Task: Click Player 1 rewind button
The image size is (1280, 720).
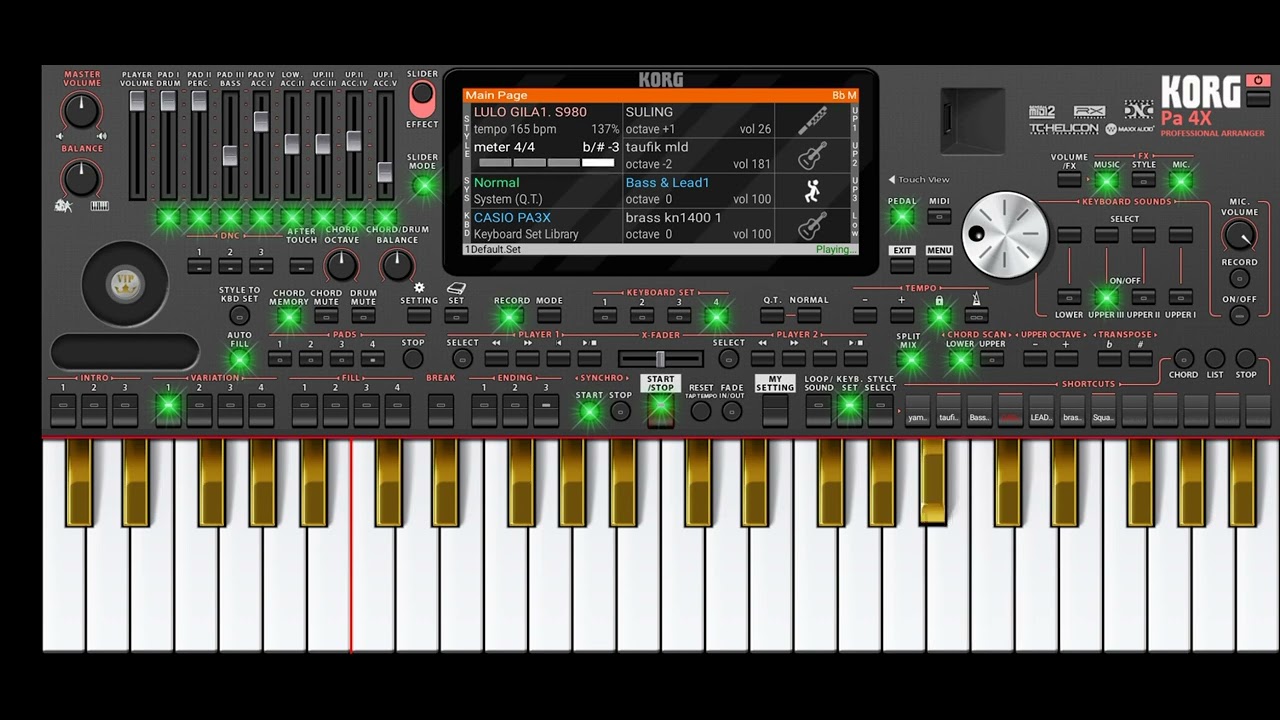Action: [497, 358]
